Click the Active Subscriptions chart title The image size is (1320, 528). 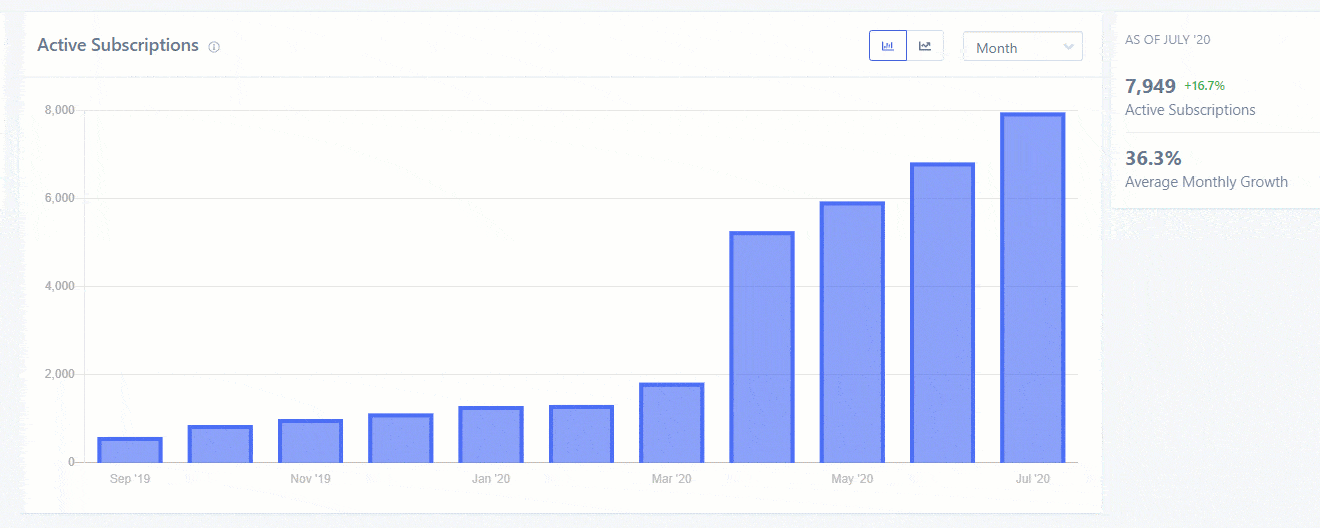click(x=118, y=45)
